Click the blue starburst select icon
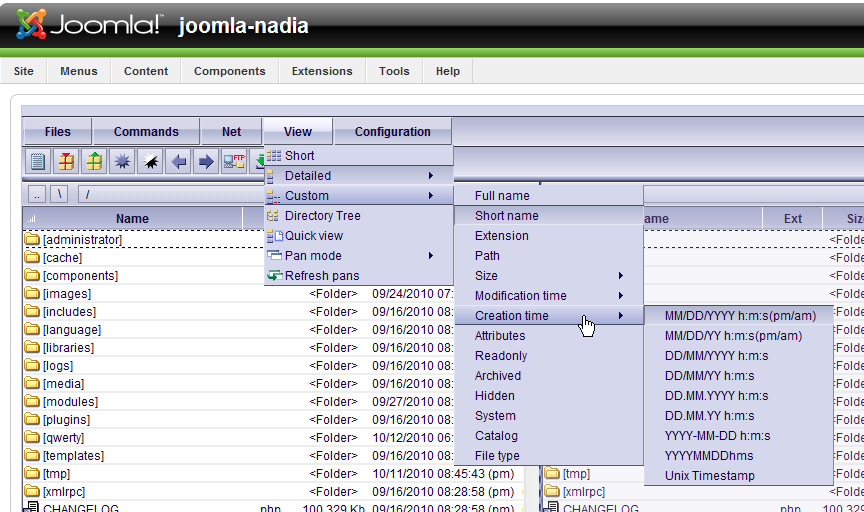The width and height of the screenshot is (864, 512). (x=122, y=161)
